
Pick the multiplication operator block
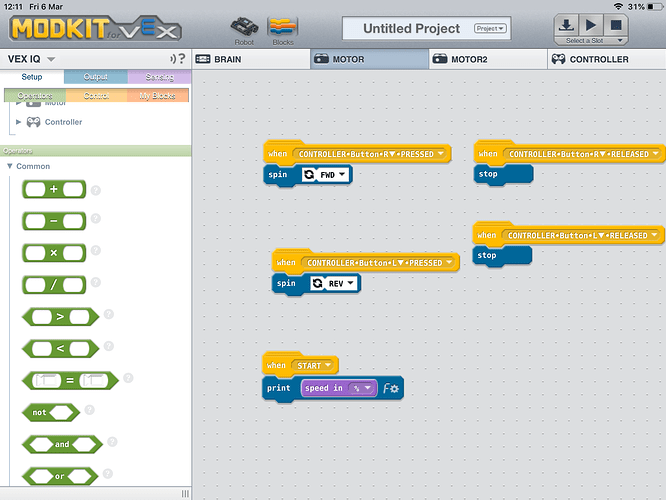point(54,253)
